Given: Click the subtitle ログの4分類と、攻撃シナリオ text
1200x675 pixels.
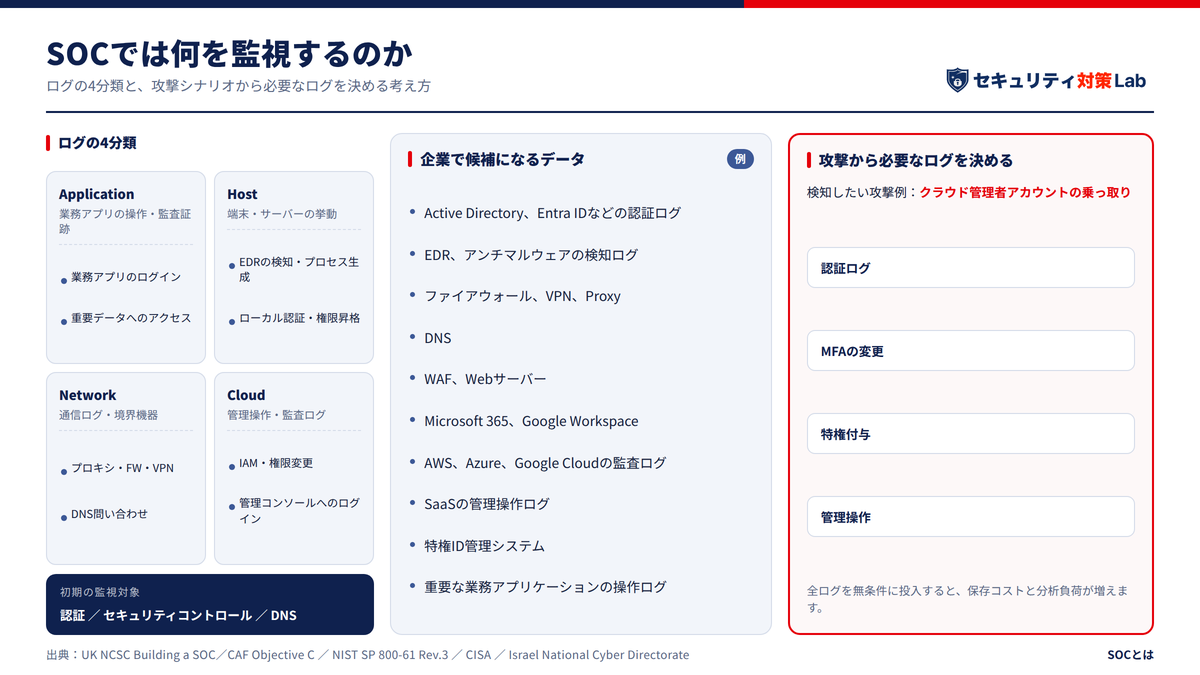Looking at the screenshot, I should click(x=238, y=86).
